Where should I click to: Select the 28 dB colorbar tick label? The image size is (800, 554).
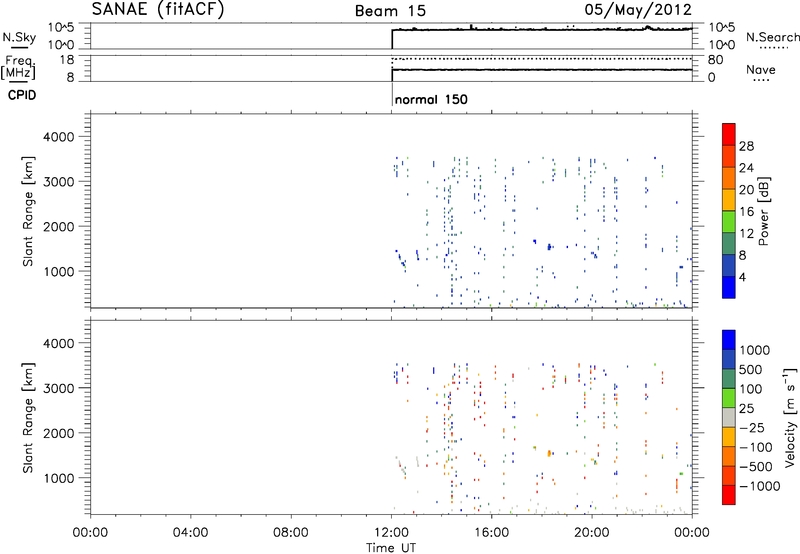tap(746, 146)
